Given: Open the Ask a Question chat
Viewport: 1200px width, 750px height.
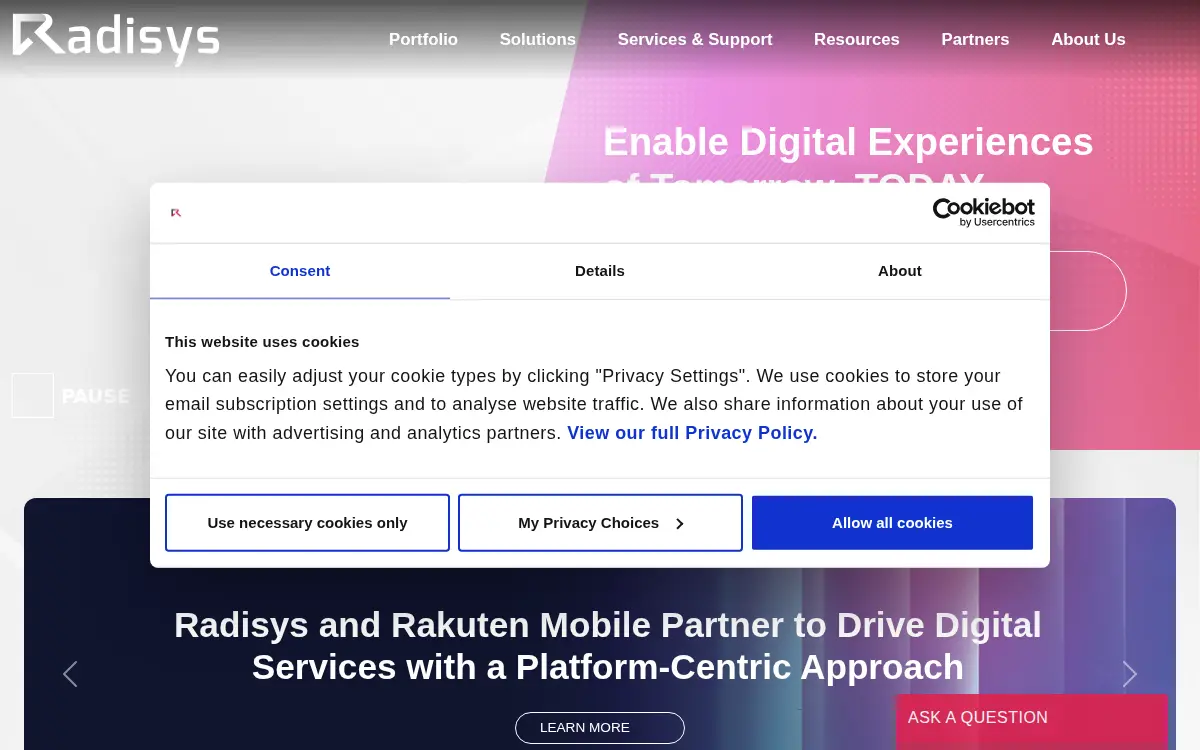Looking at the screenshot, I should tap(1032, 720).
